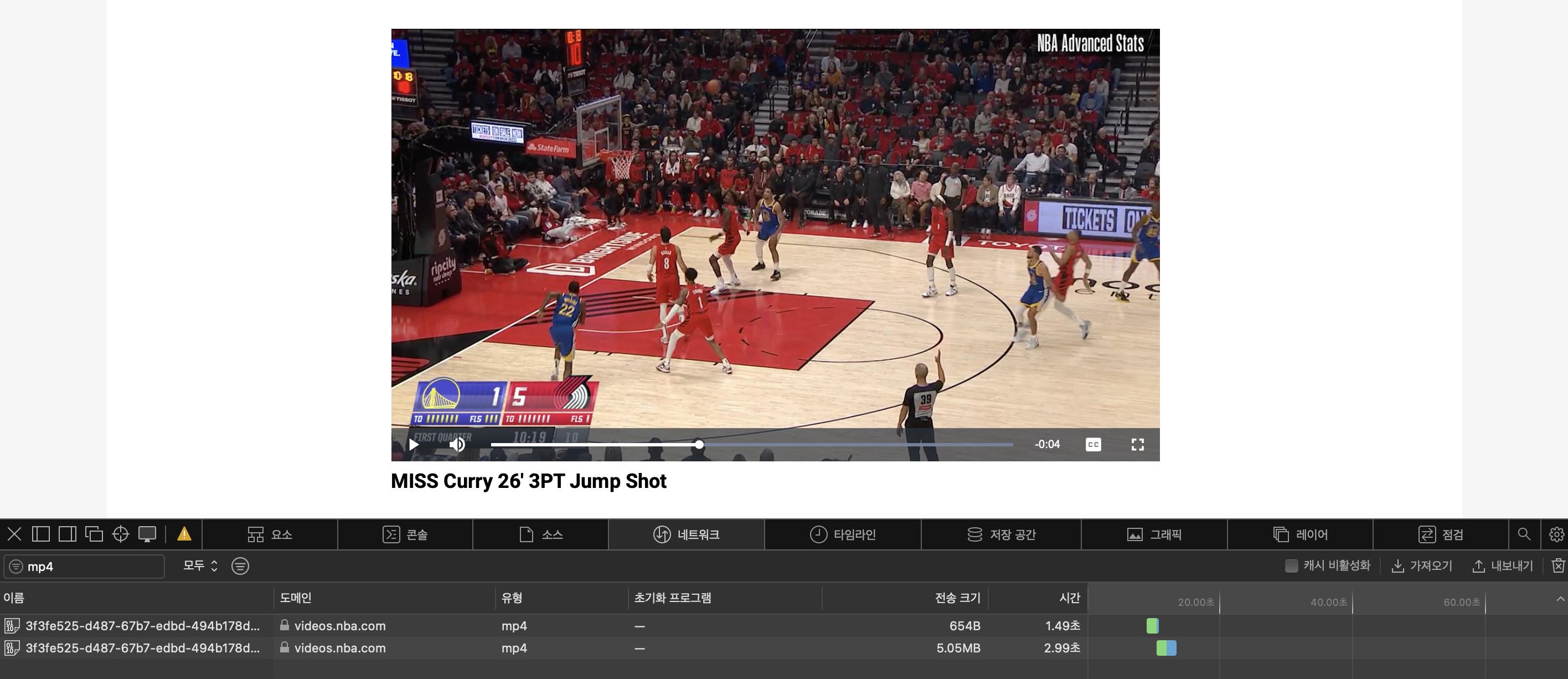Screen dimensions: 1568x679
Task: Click the 1.49초 waterfall bar
Action: pos(1152,626)
